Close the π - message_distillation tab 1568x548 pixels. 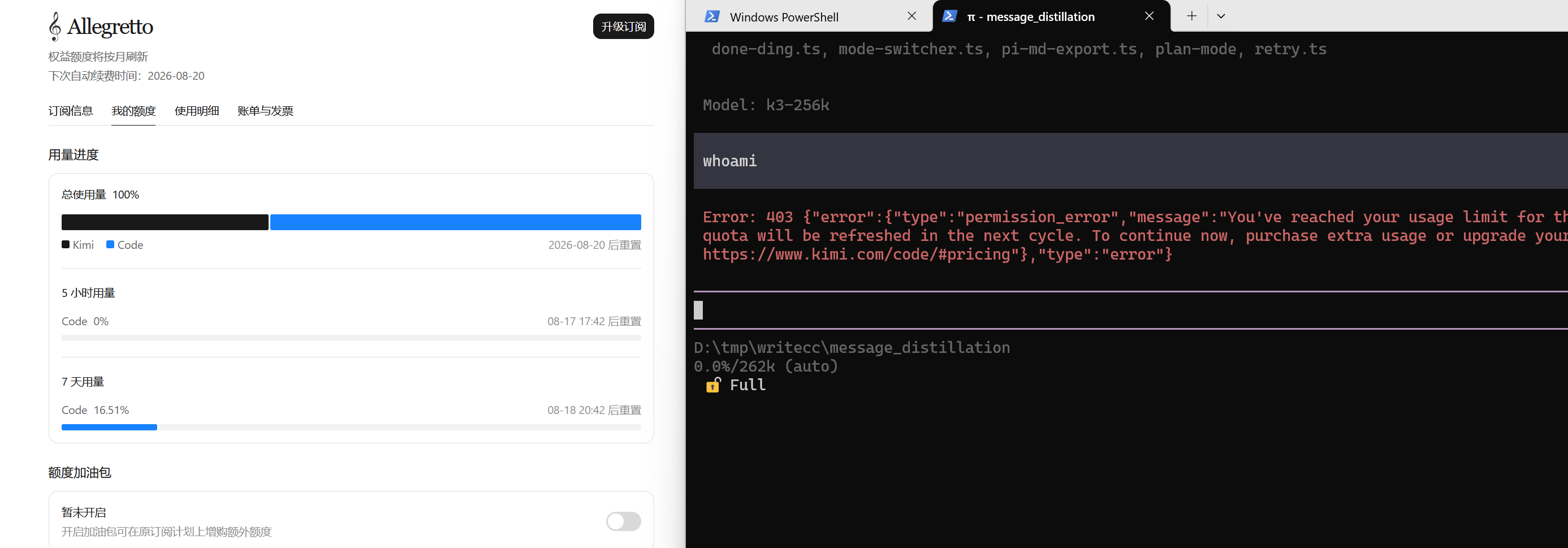[1148, 16]
